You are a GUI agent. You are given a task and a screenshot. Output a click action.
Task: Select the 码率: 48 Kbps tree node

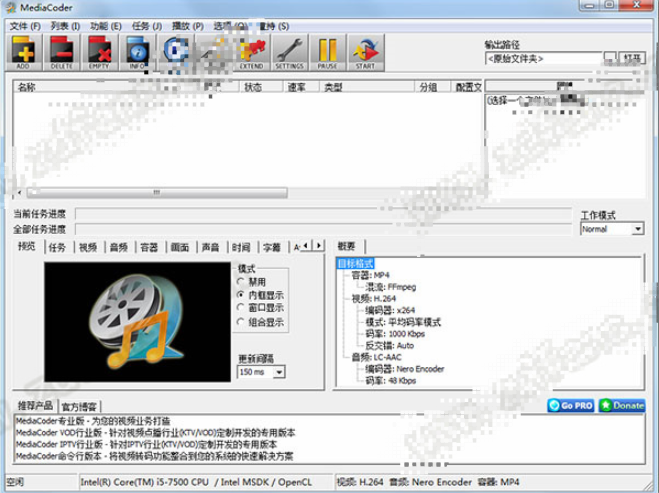point(390,381)
